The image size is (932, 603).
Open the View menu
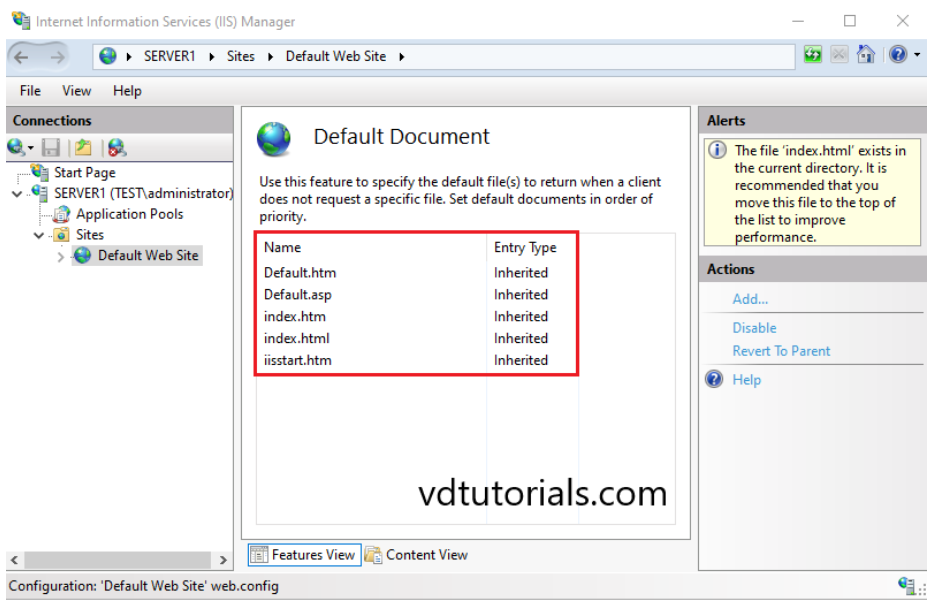76,90
